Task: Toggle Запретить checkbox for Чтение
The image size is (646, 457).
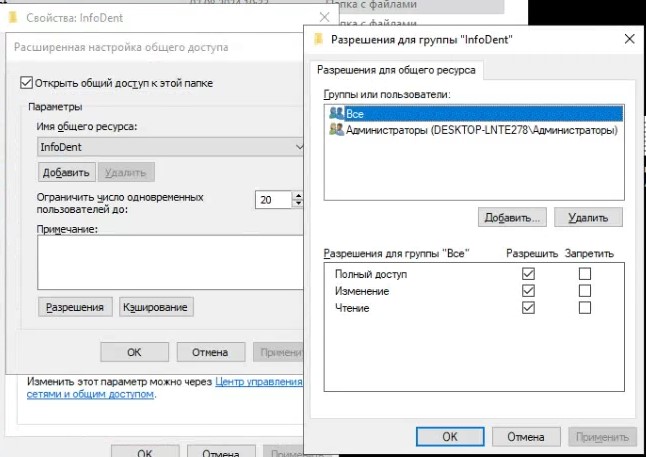Action: 585,308
